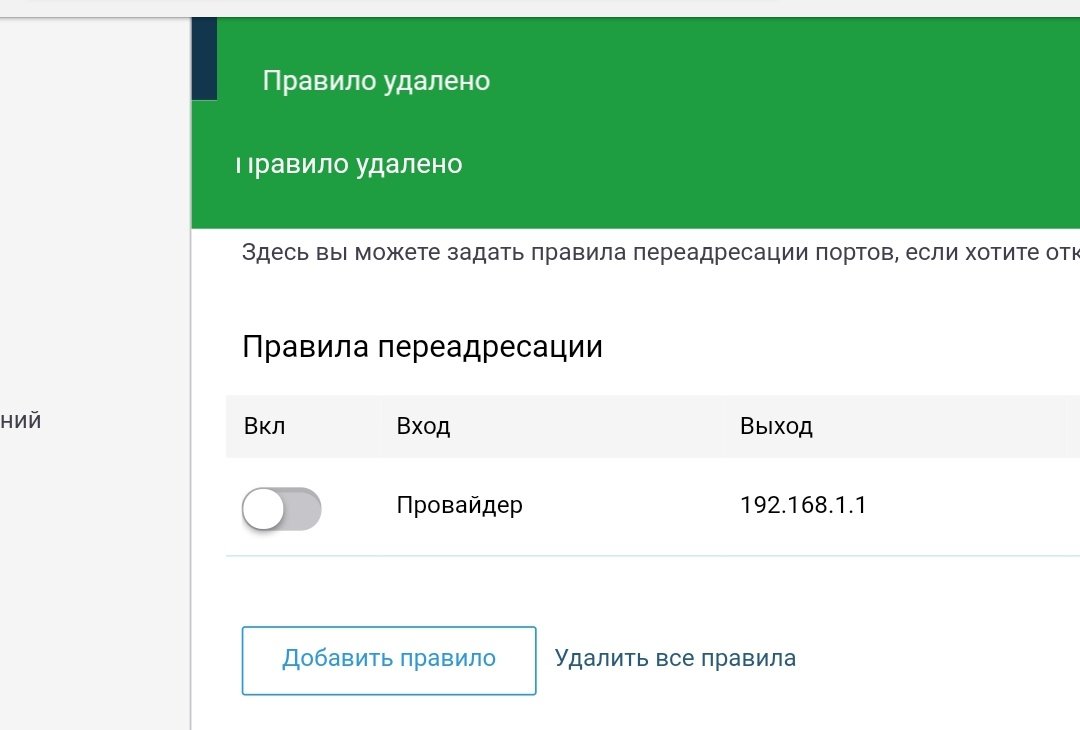1080x730 pixels.
Task: Select the Вход column header
Action: point(423,426)
